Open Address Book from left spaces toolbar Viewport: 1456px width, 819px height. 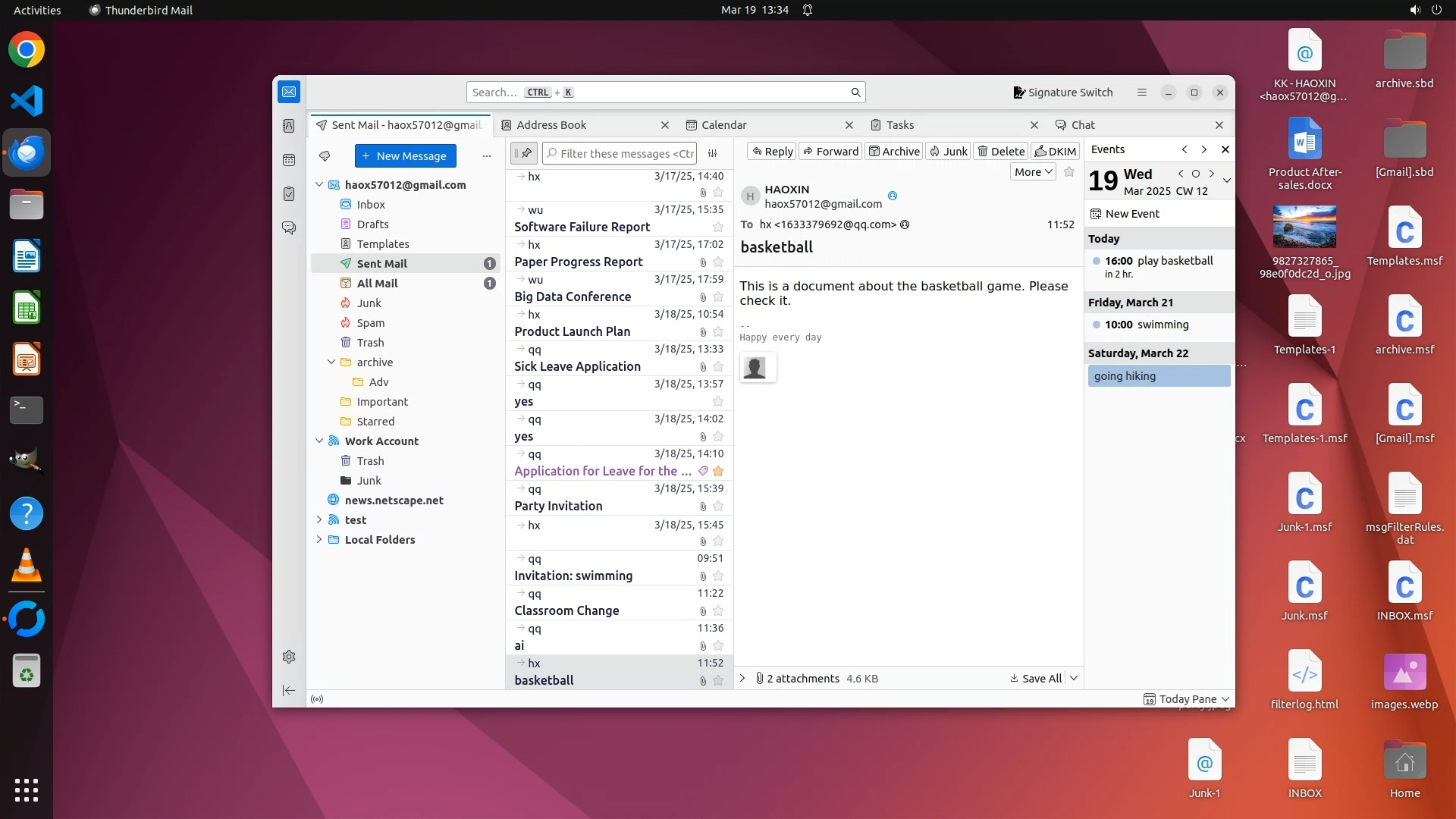pyautogui.click(x=289, y=126)
